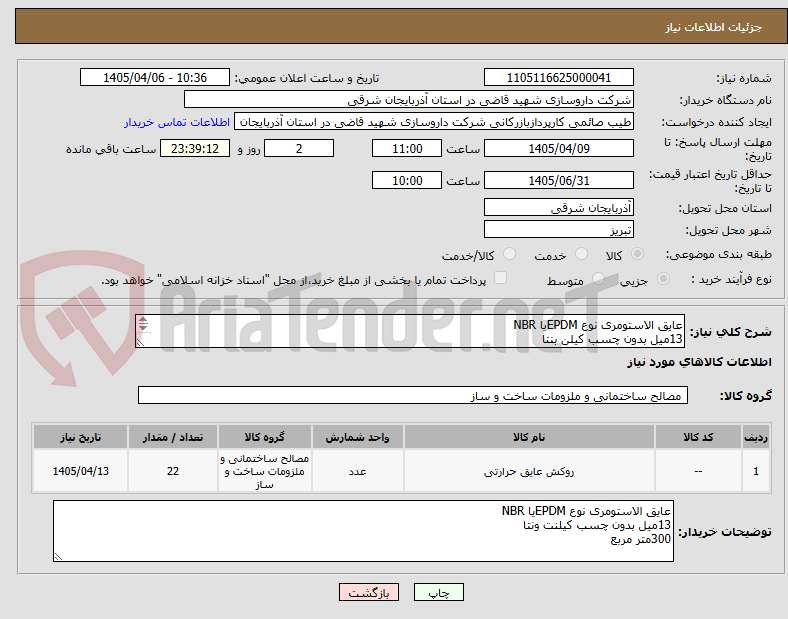
Task: Click the بازگشت back button
Action: (x=369, y=592)
